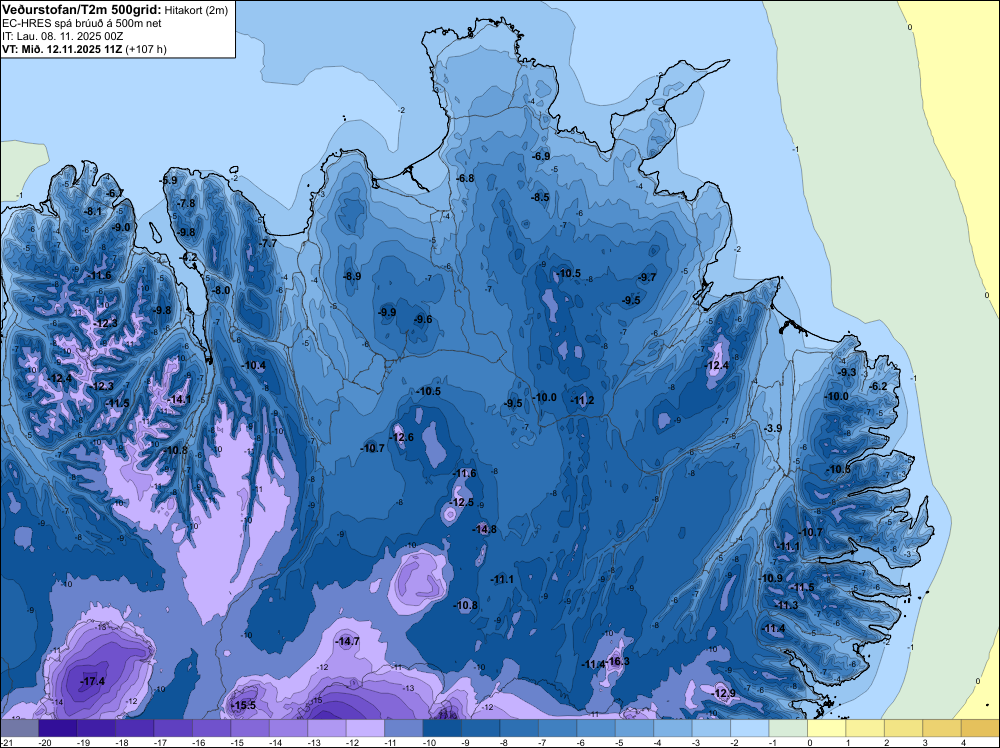The image size is (1000, 748).
Task: Click the -3.9 temperature label
Action: tap(773, 429)
